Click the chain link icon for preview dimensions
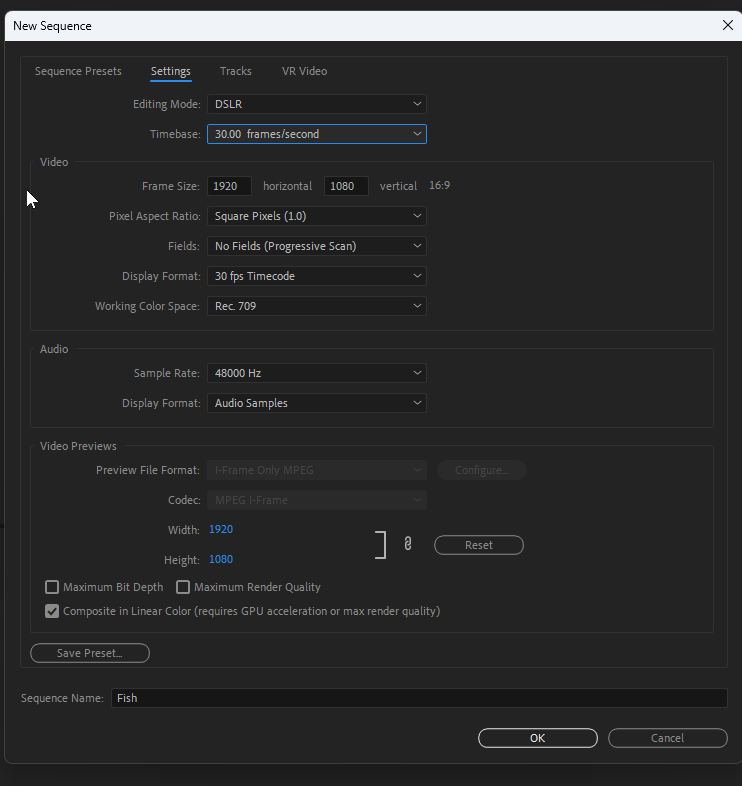 click(x=408, y=544)
